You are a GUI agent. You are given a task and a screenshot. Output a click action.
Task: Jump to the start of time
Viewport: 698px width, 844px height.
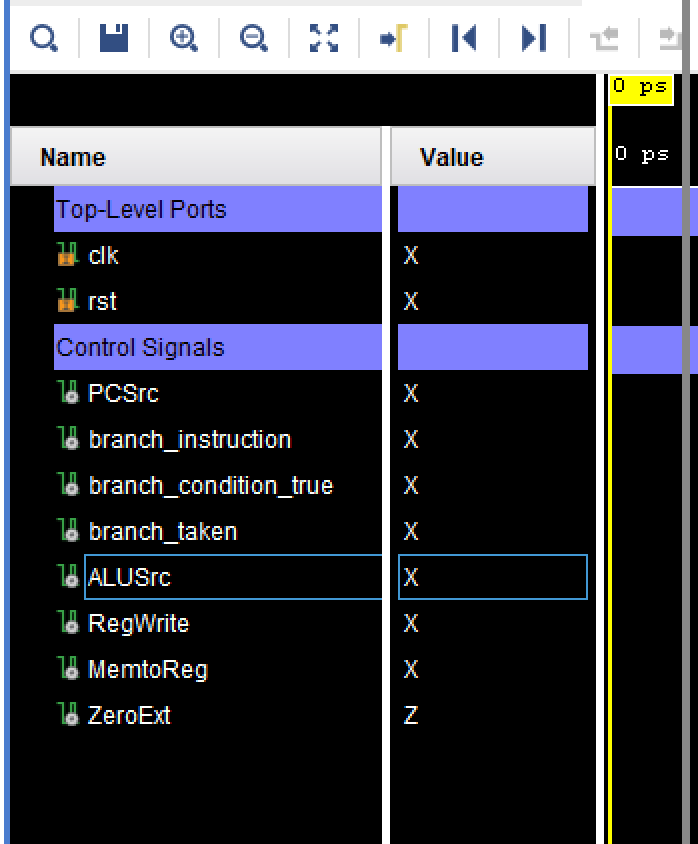[x=463, y=37]
